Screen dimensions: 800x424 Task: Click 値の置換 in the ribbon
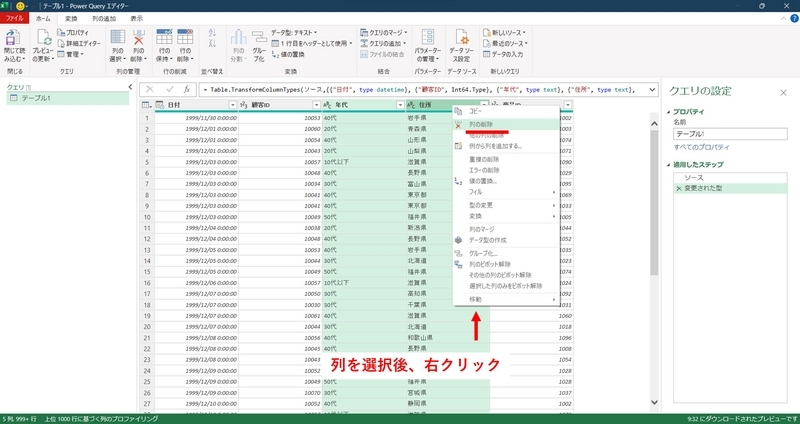[288, 54]
